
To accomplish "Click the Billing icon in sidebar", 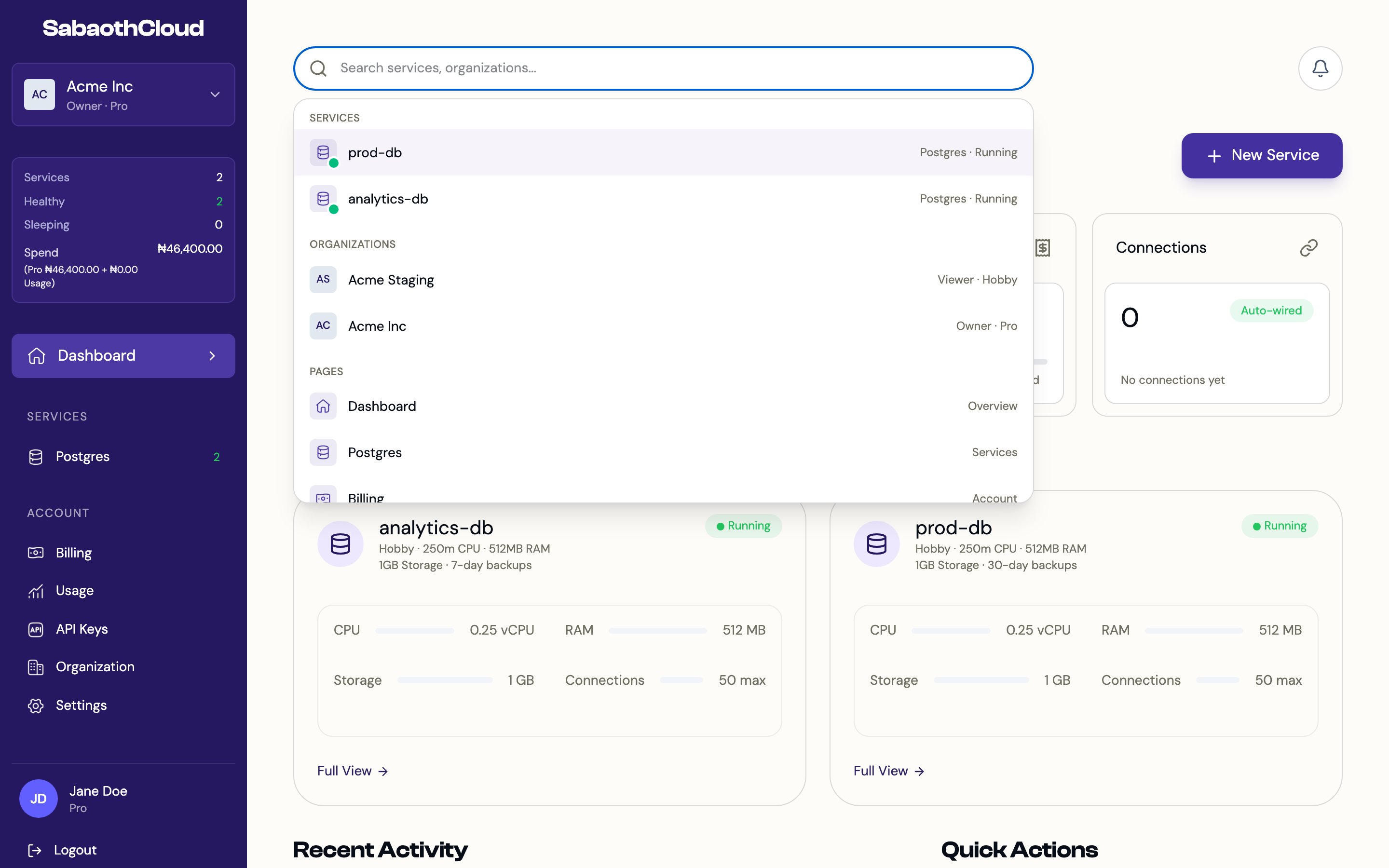I will (x=36, y=553).
